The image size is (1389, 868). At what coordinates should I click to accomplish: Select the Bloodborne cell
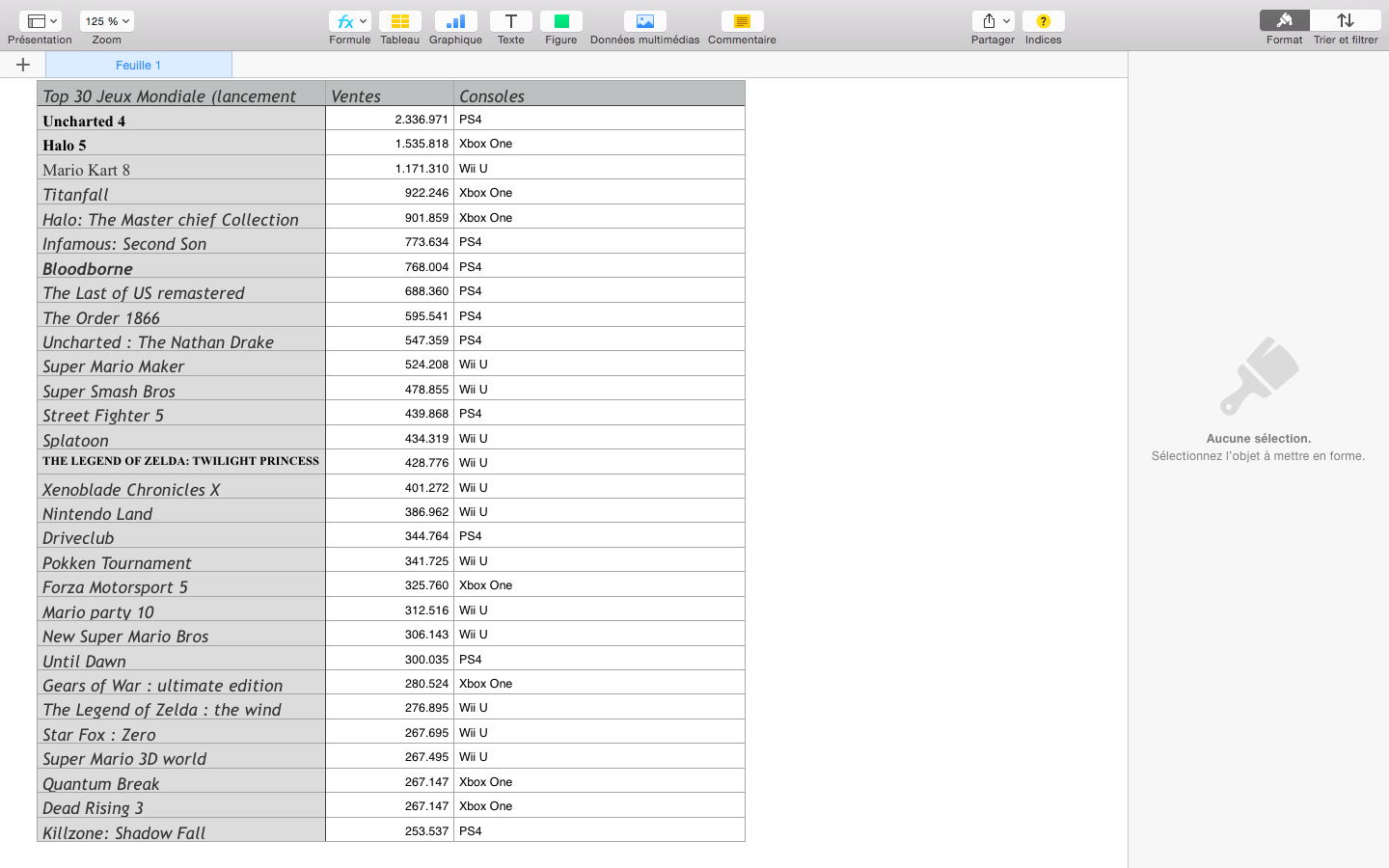(x=181, y=266)
